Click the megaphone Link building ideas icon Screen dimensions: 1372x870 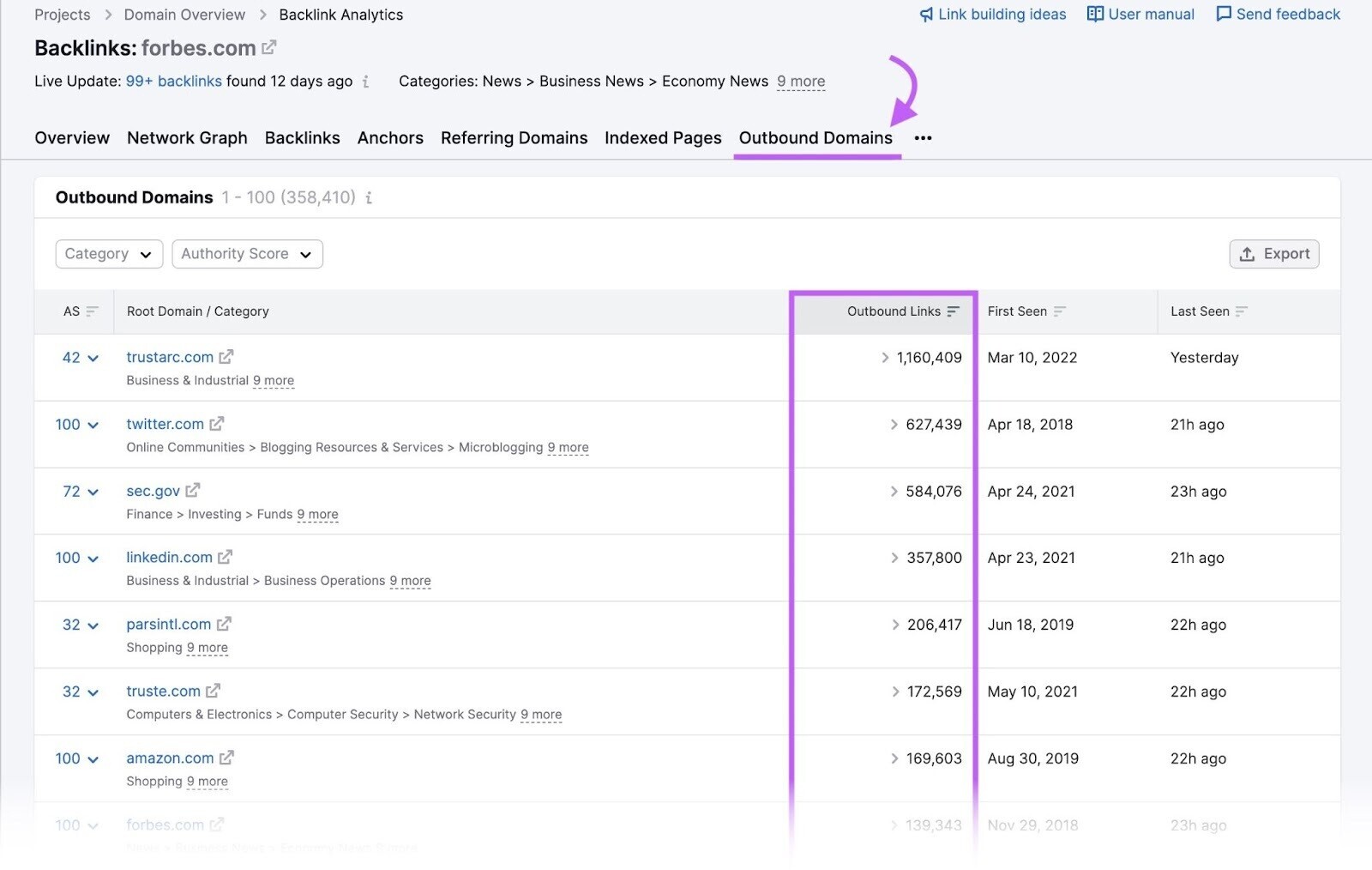[926, 15]
